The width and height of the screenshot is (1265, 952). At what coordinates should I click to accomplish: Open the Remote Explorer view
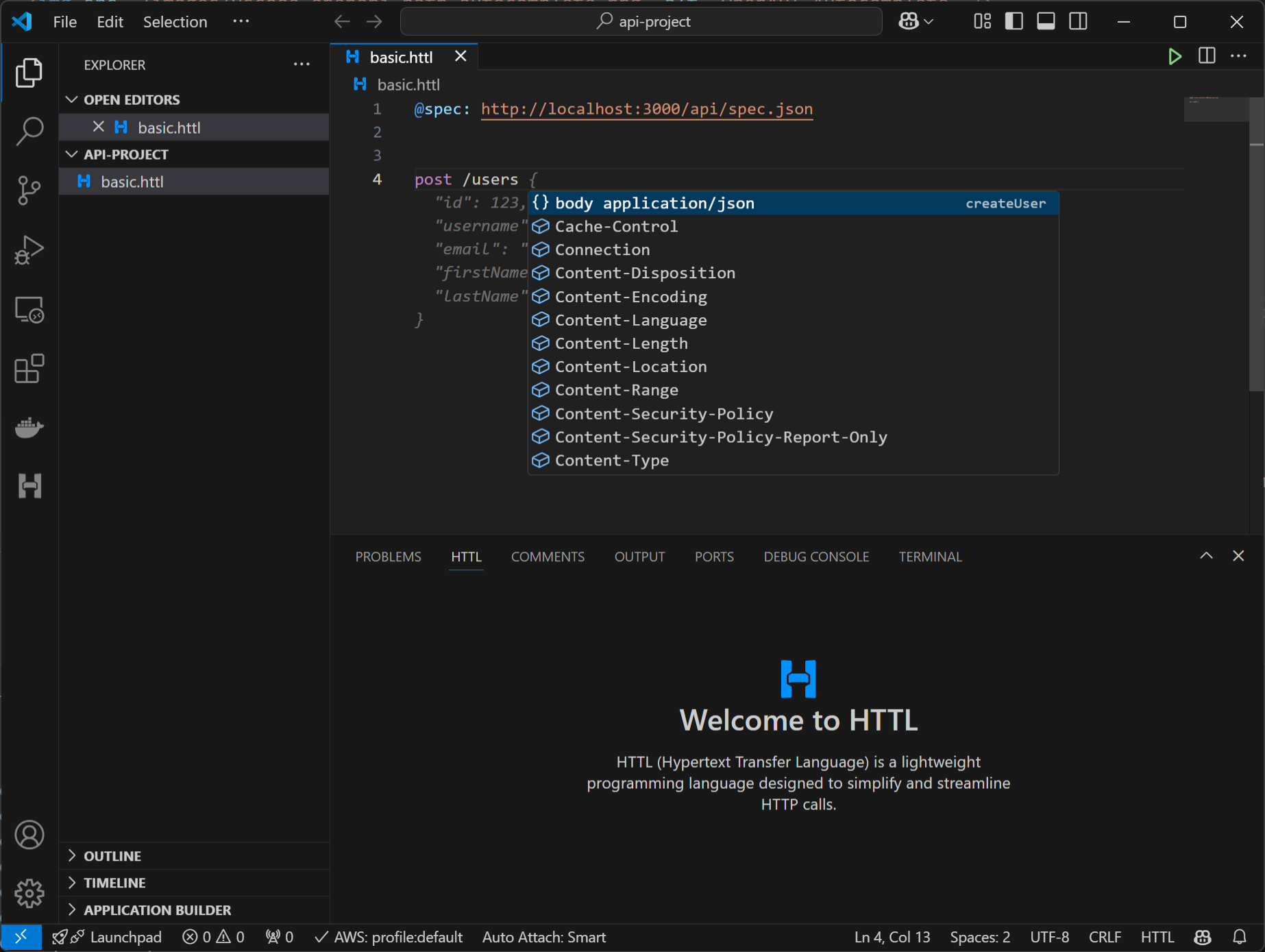coord(29,310)
